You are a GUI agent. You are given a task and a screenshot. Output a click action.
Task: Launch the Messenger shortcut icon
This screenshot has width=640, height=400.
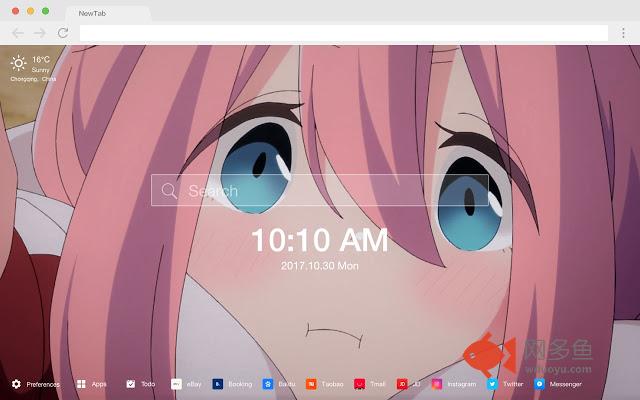(539, 384)
